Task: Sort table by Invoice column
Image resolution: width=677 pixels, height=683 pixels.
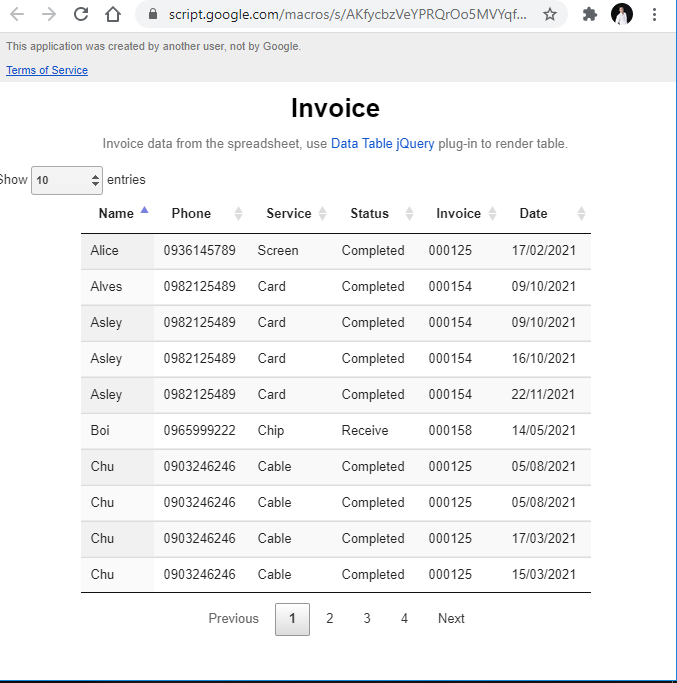Action: coord(460,213)
